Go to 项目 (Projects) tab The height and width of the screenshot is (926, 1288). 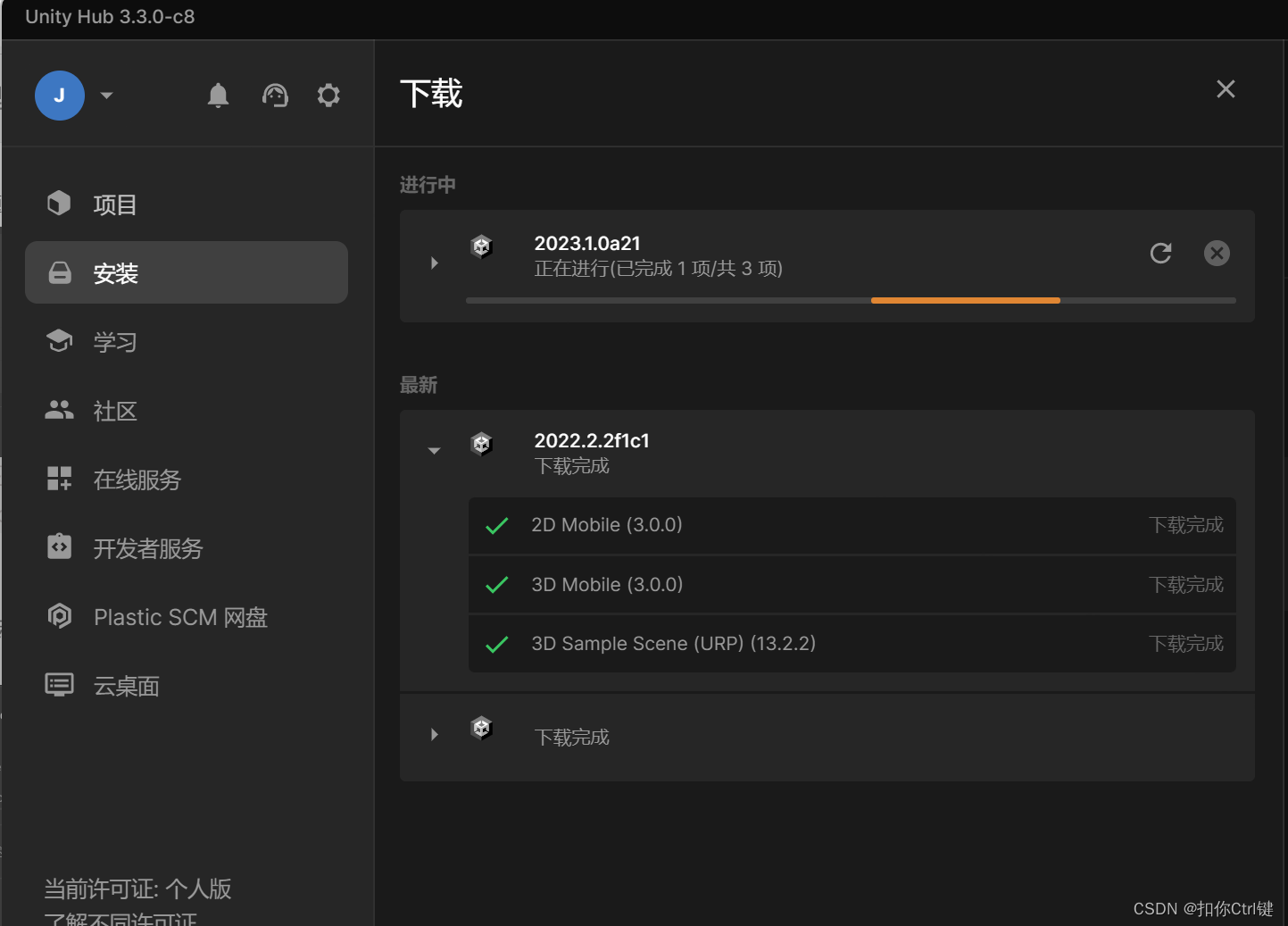(x=187, y=204)
